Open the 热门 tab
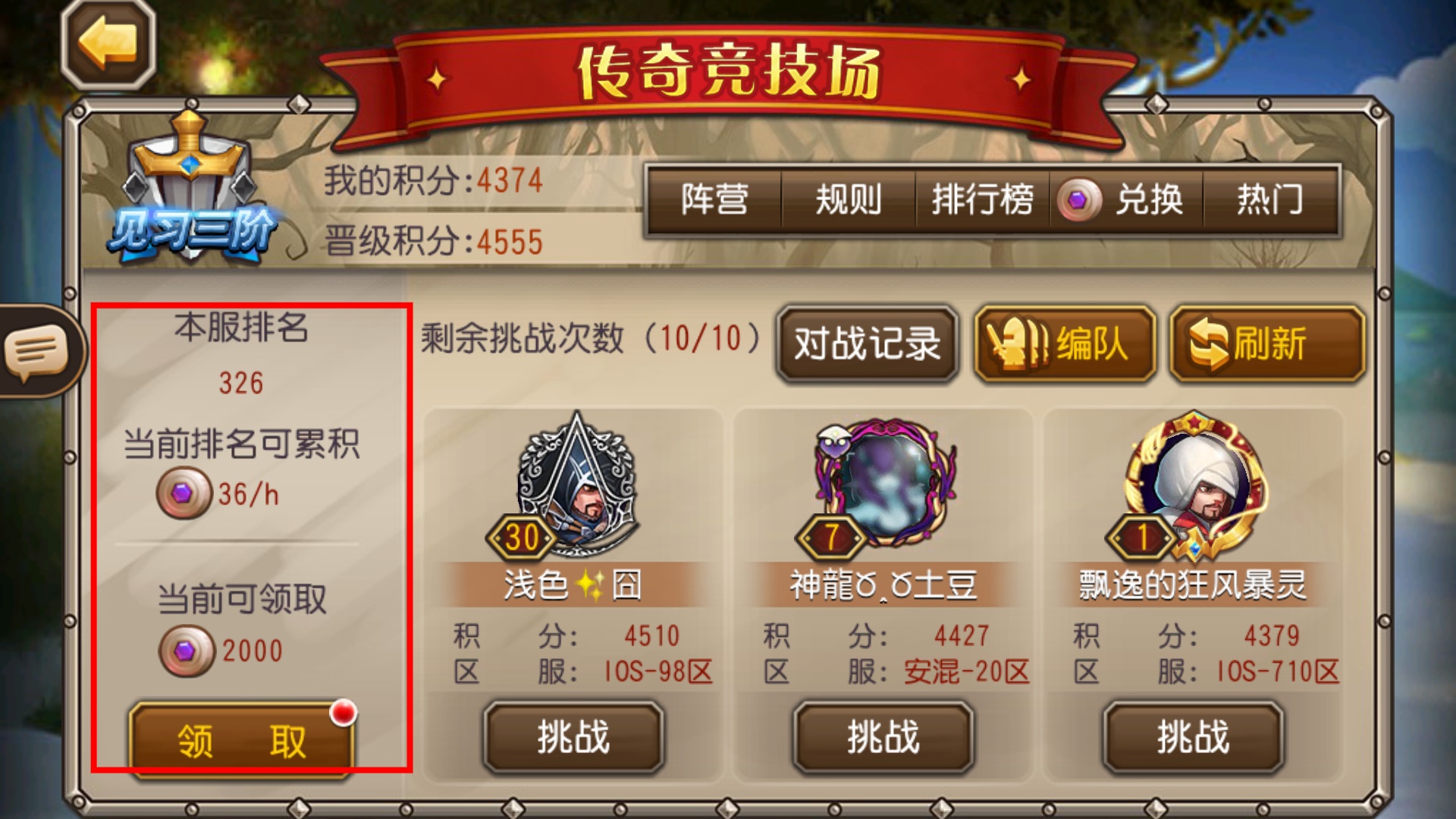 [1270, 200]
